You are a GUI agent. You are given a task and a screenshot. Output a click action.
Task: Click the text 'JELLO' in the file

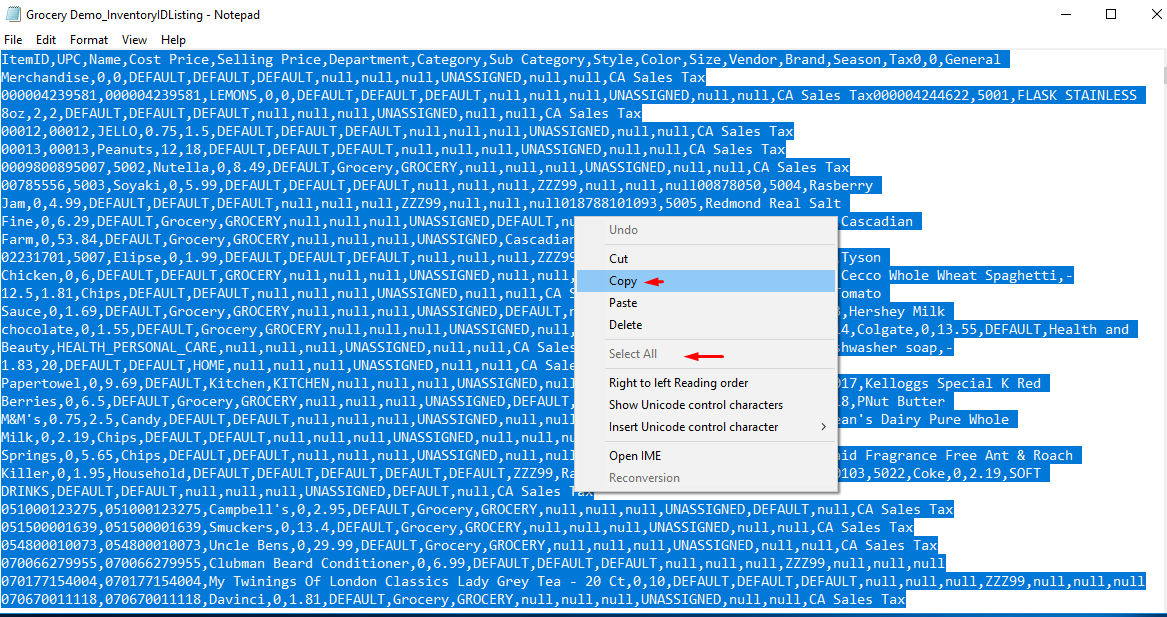pos(118,132)
